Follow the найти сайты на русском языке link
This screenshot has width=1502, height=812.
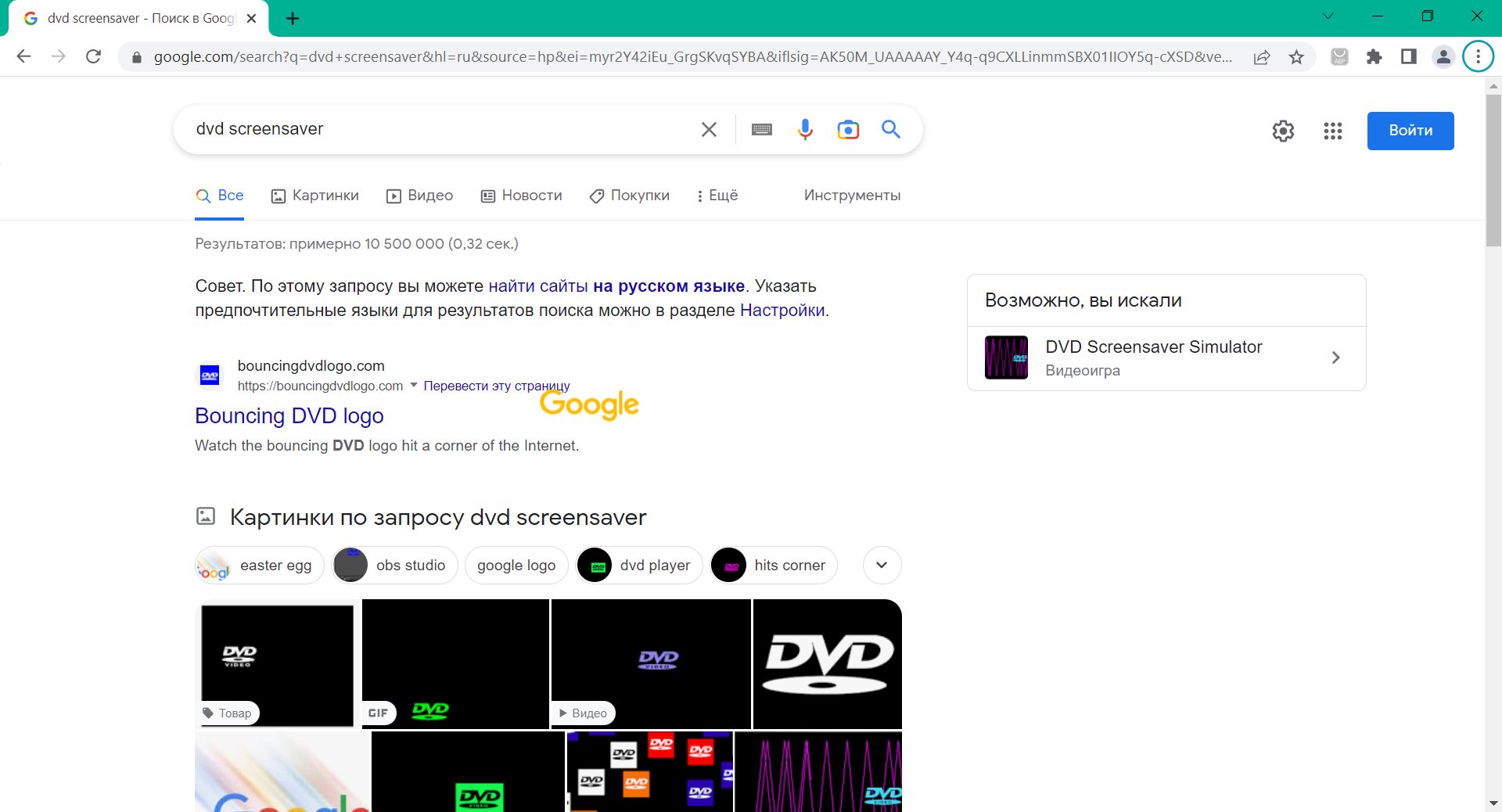click(x=616, y=286)
